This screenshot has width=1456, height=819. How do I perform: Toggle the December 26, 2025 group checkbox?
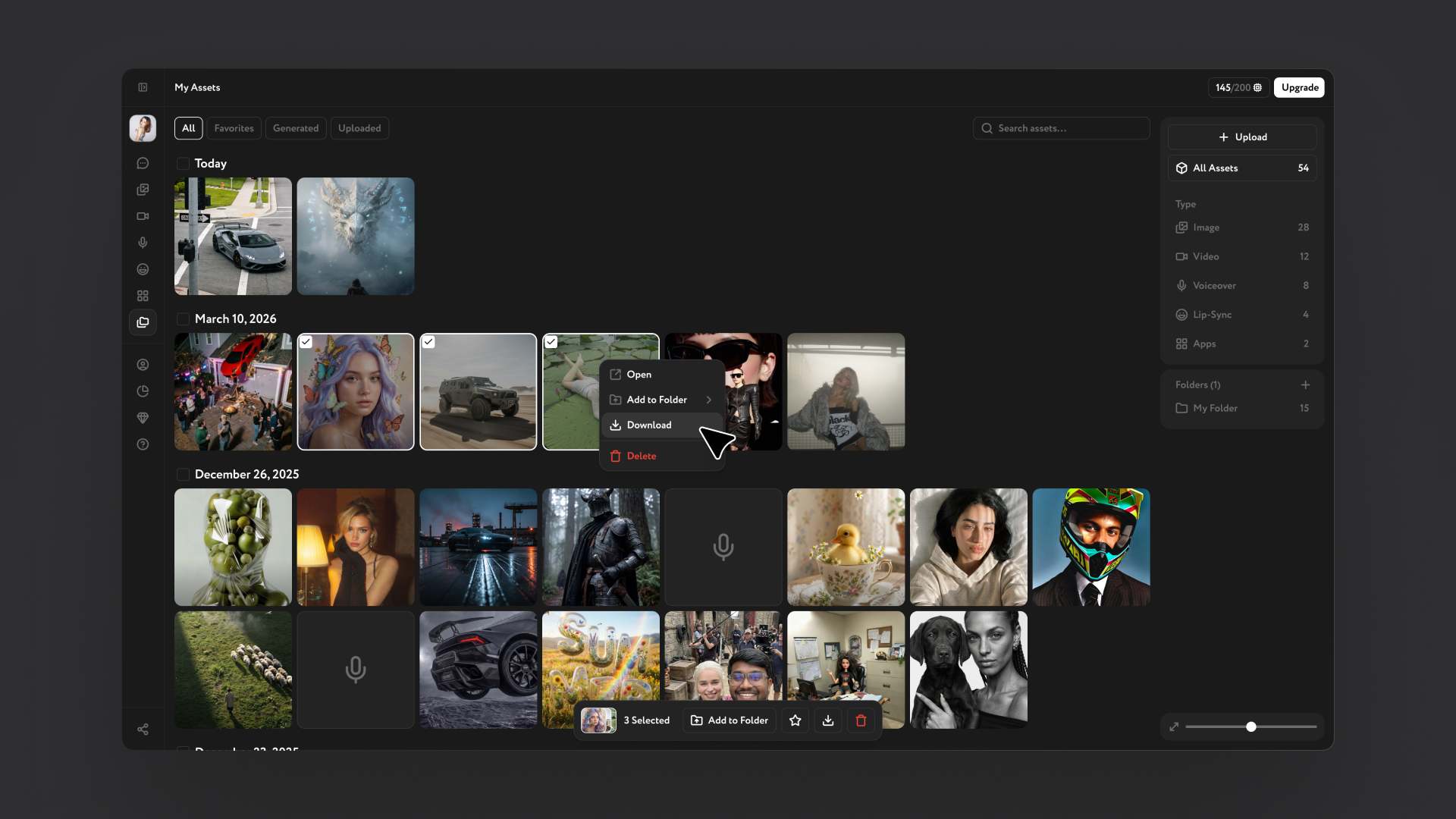click(183, 475)
